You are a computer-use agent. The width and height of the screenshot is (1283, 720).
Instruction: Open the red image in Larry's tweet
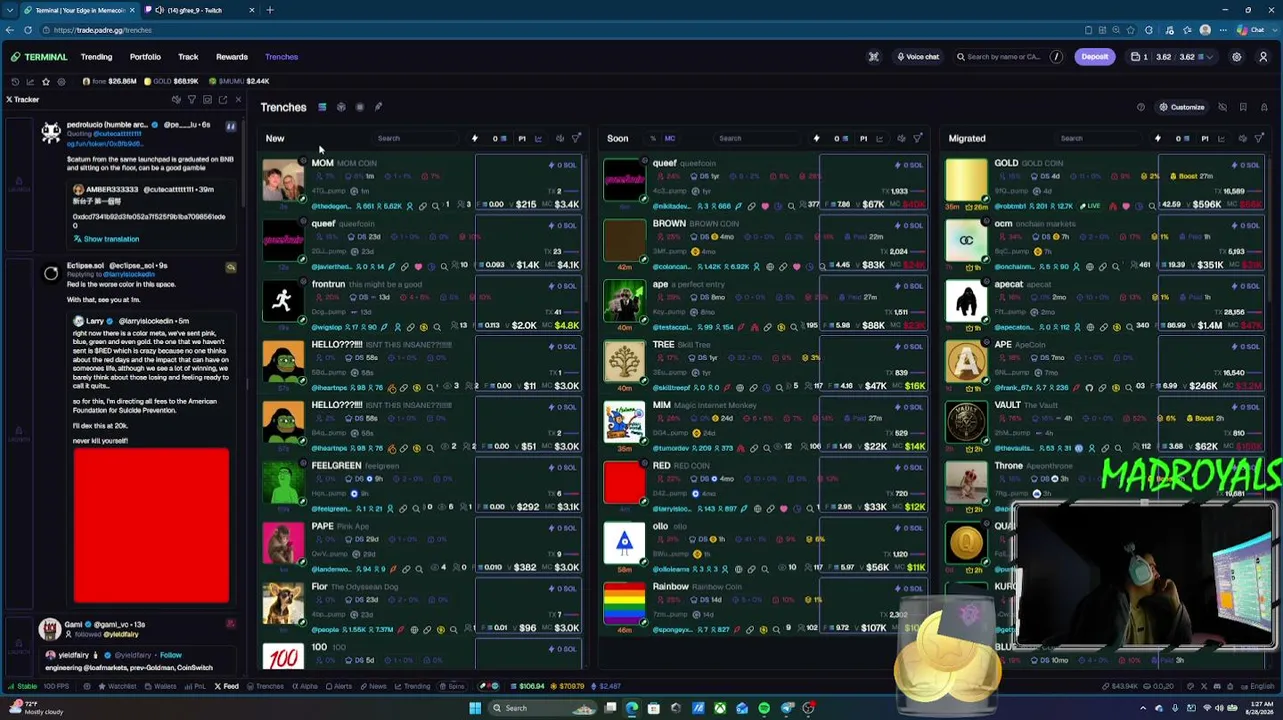coord(151,526)
